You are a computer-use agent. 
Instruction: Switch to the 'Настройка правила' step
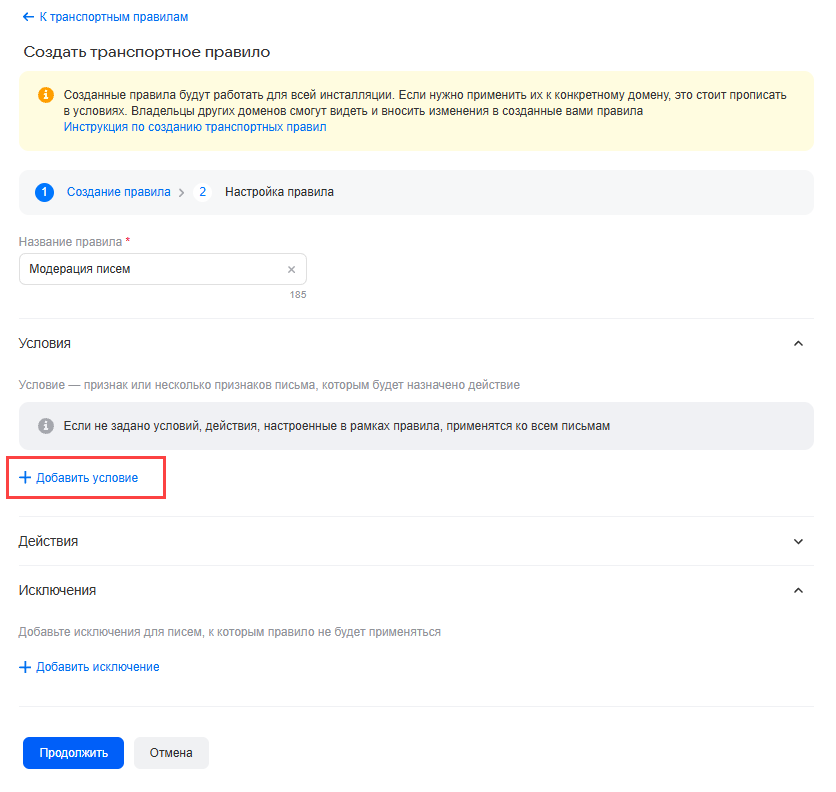(279, 192)
